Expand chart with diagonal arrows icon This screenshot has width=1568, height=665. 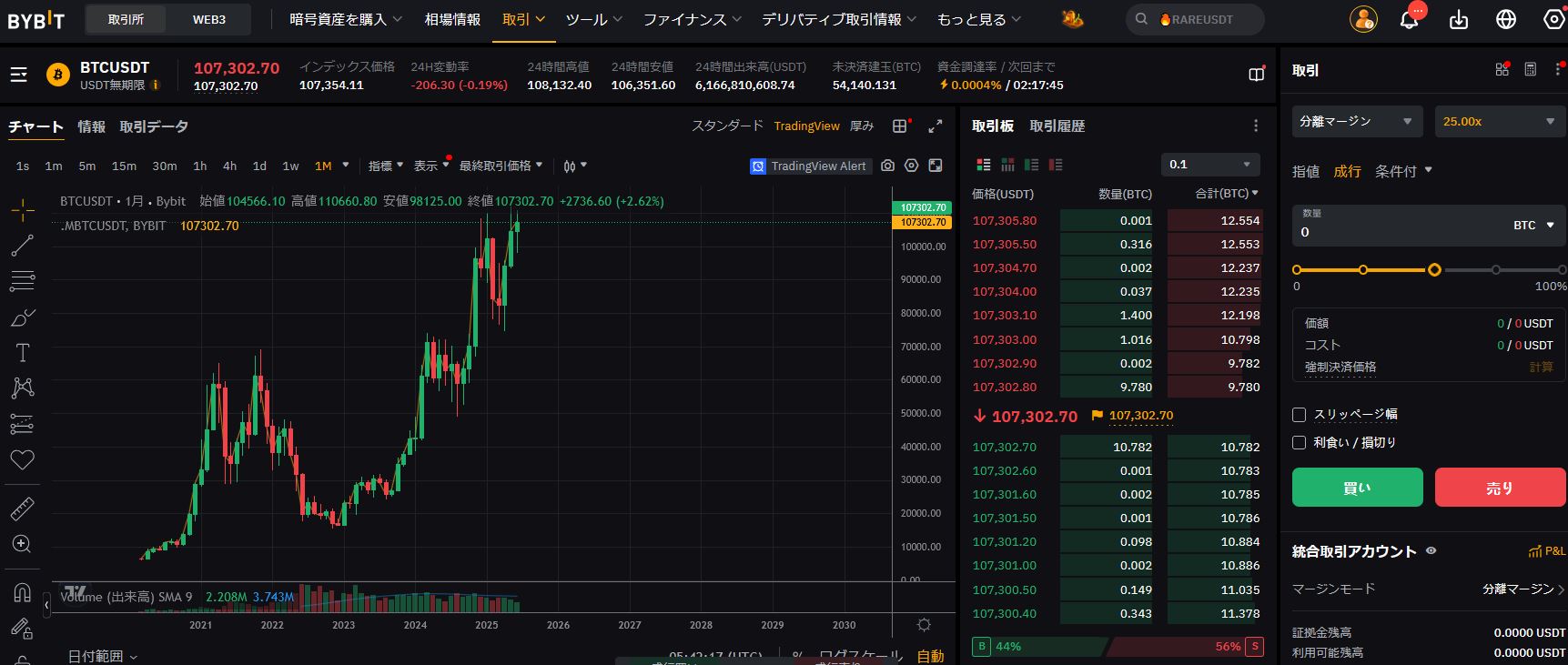click(x=936, y=126)
